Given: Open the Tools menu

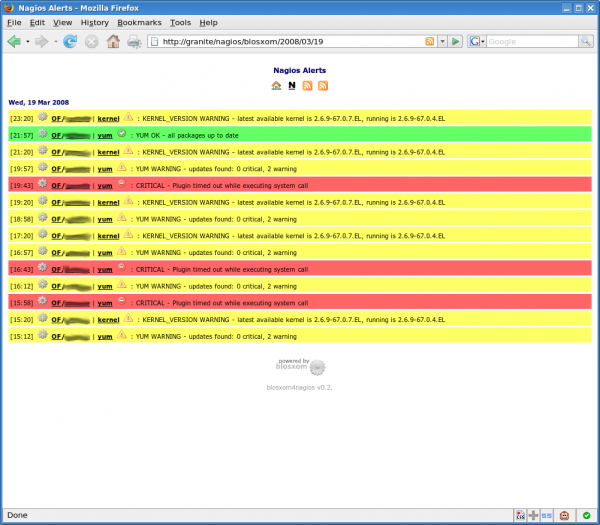Looking at the screenshot, I should coord(180,21).
